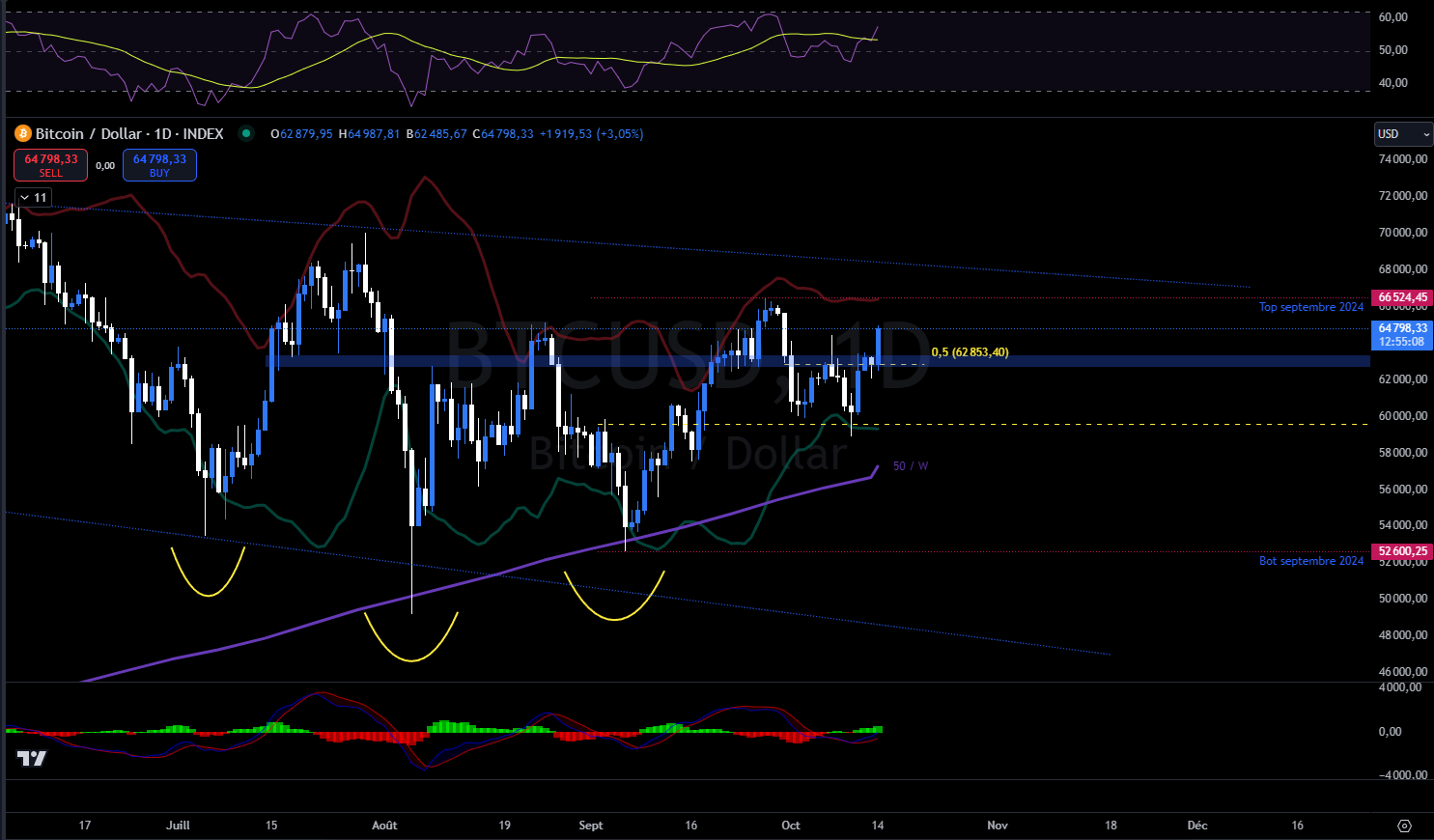Viewport: 1434px width, 840px height.
Task: Click the 52600,25 price label
Action: pyautogui.click(x=1401, y=550)
